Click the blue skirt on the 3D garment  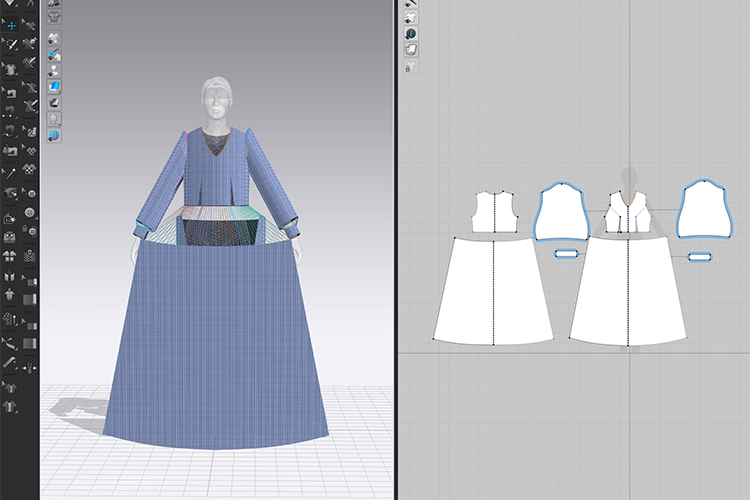[217, 350]
